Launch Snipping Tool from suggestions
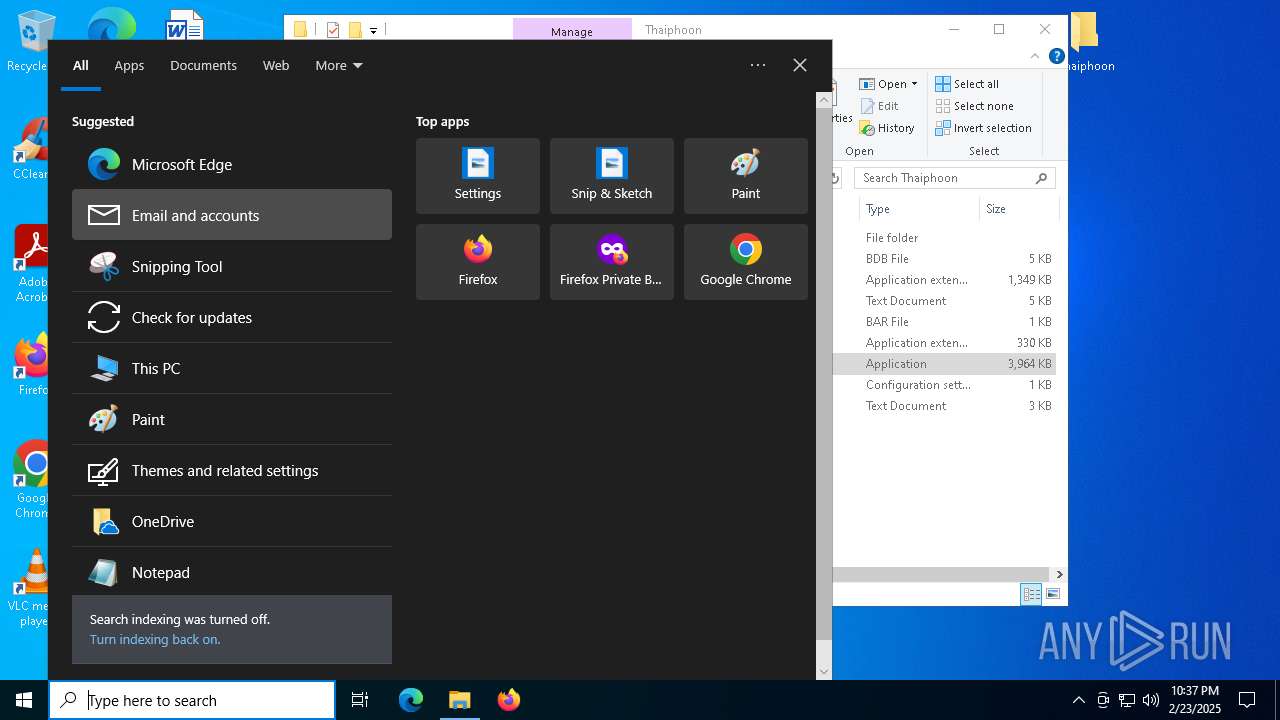Viewport: 1280px width, 720px height. pos(232,266)
